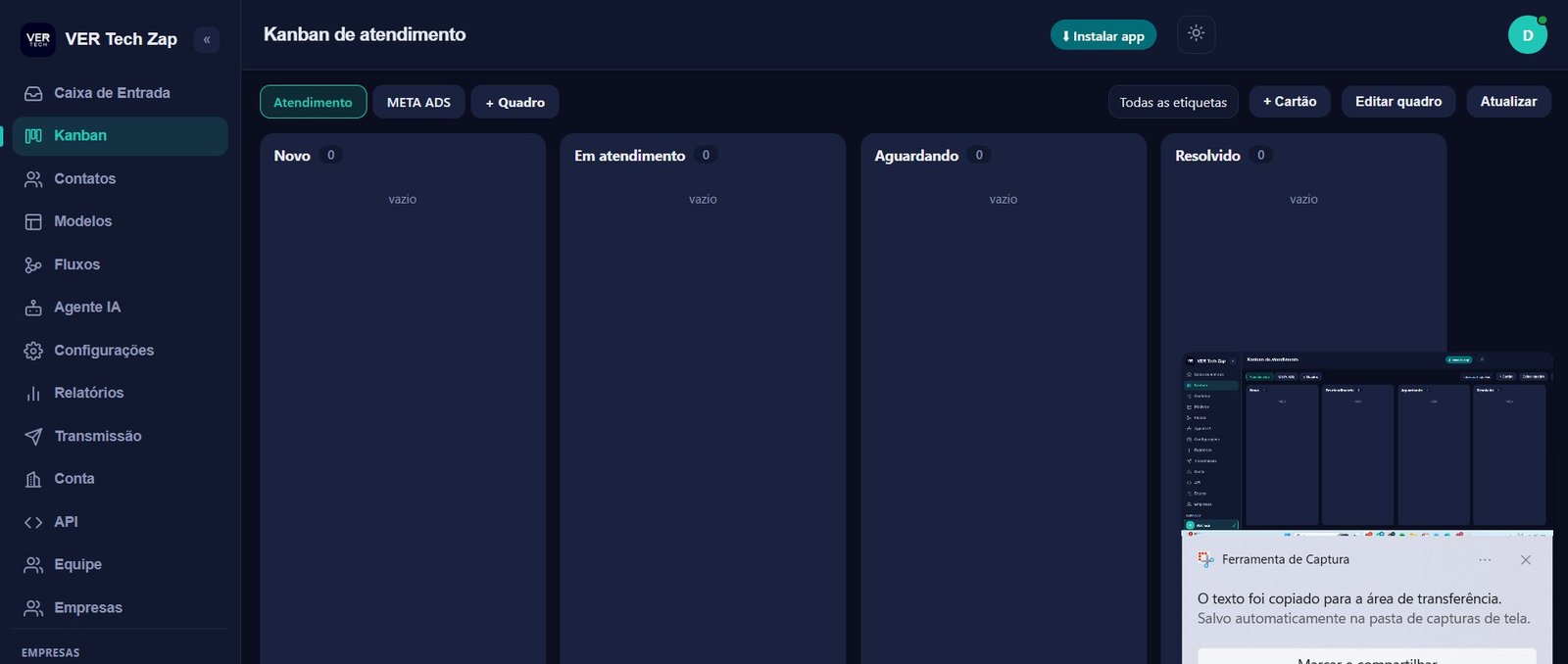Click the Instalar app button
This screenshot has width=1568, height=664.
tap(1103, 35)
